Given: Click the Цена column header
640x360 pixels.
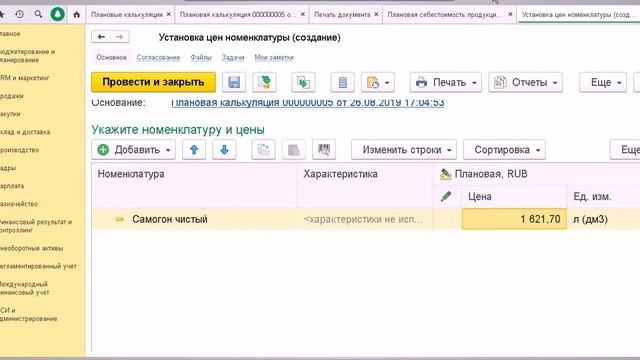Looking at the screenshot, I should click(x=514, y=197).
